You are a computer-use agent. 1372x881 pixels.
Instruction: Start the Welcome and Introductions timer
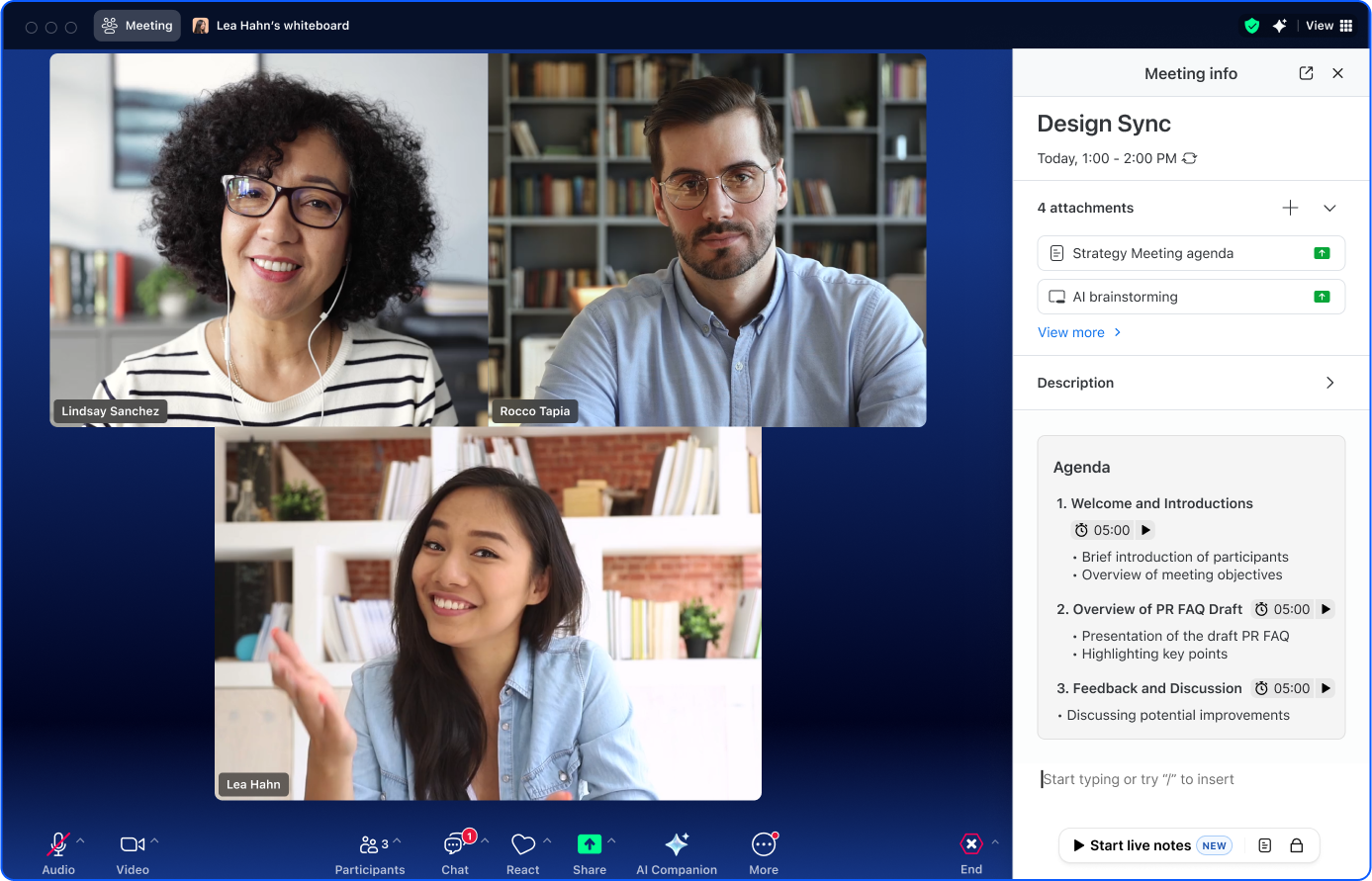pos(1144,530)
